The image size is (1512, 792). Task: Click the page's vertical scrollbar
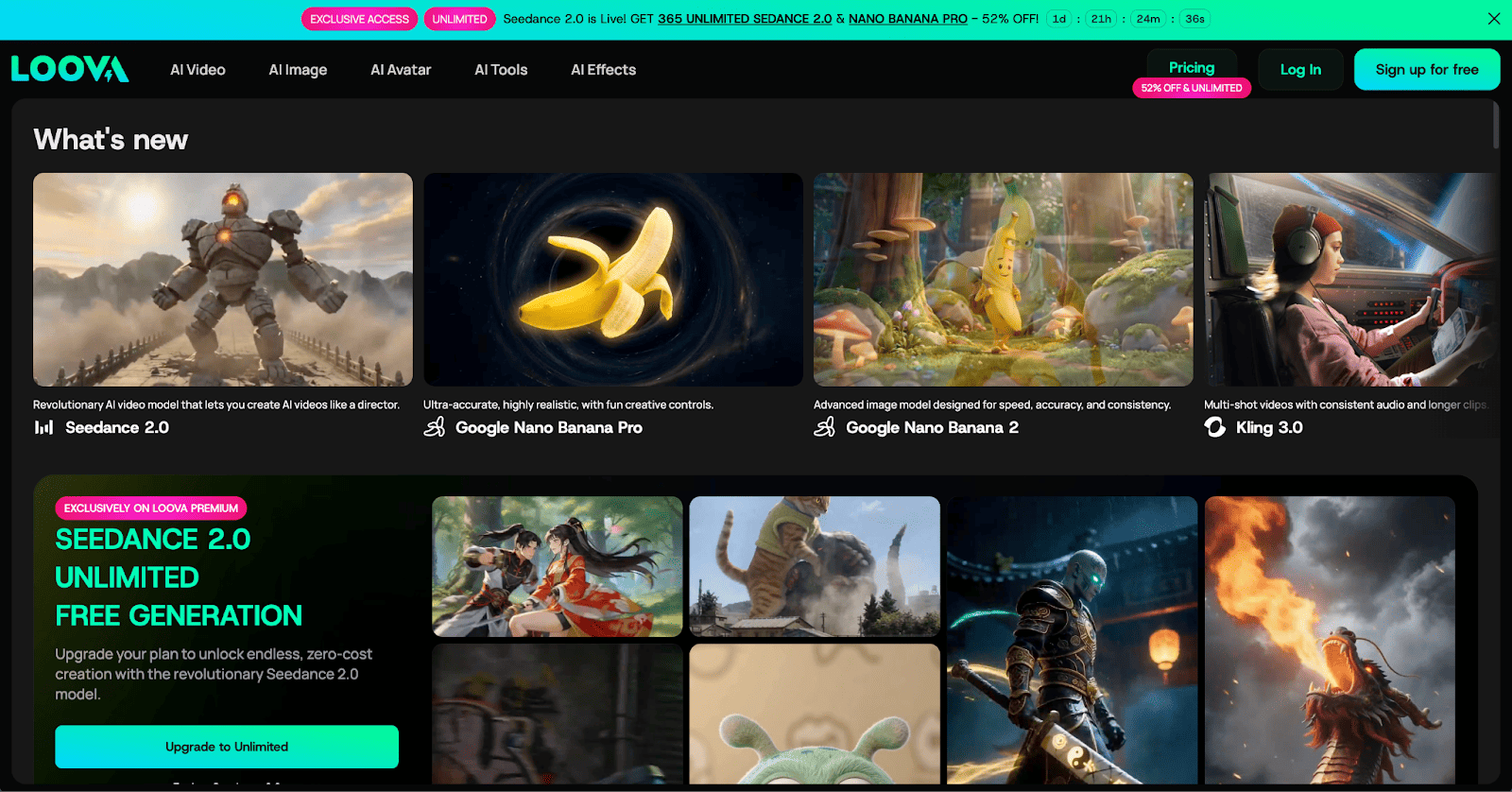1496,126
